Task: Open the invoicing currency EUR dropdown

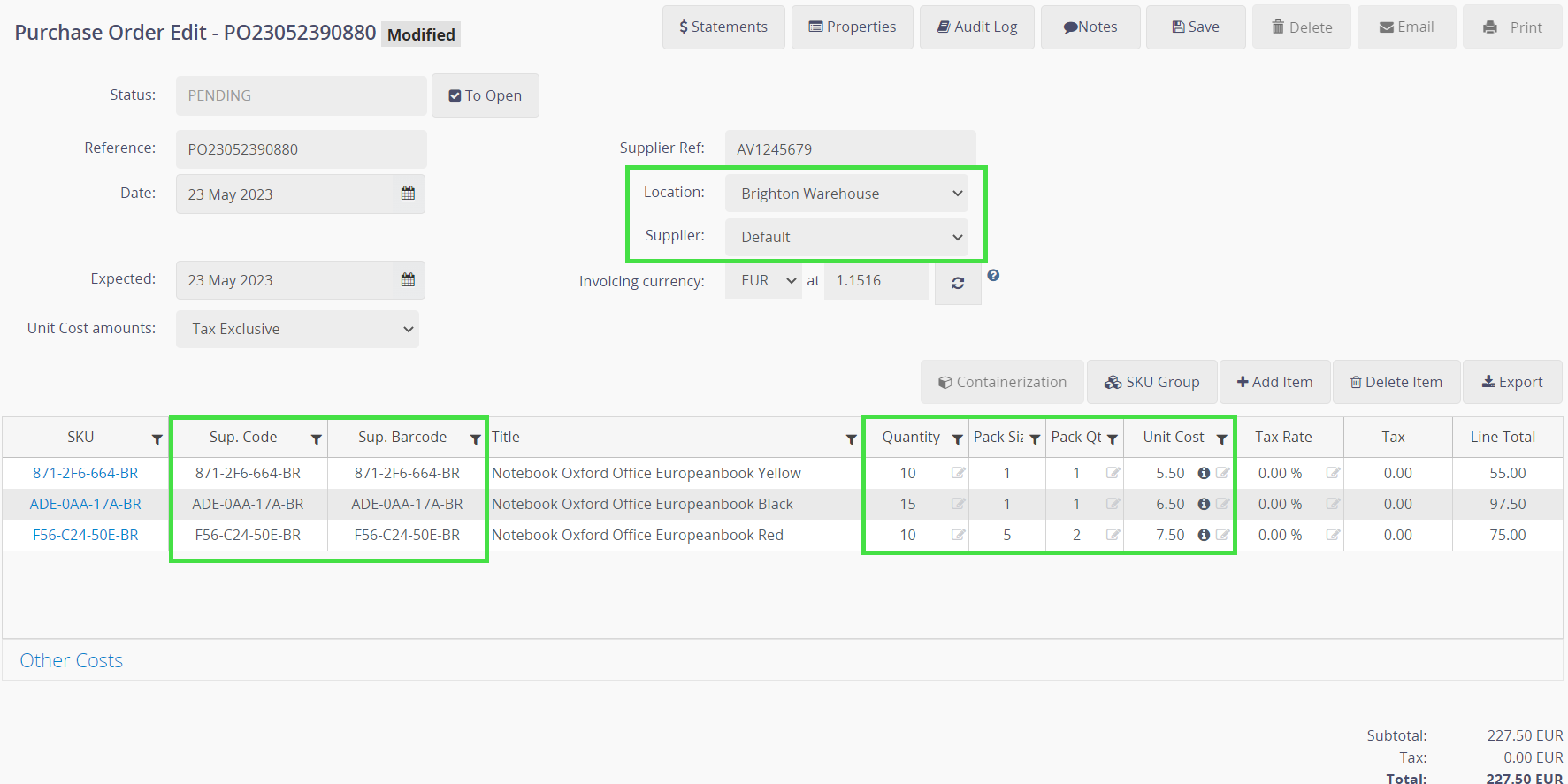Action: tap(763, 280)
